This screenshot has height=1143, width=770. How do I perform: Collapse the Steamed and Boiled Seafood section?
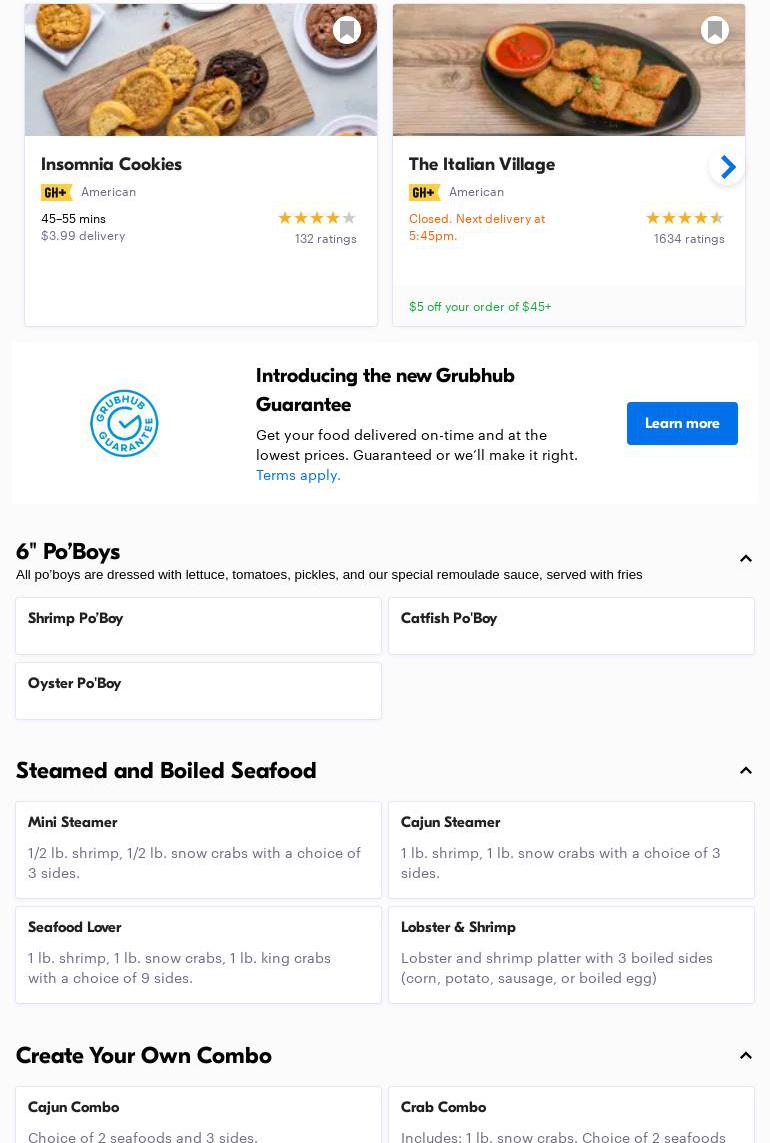(745, 771)
